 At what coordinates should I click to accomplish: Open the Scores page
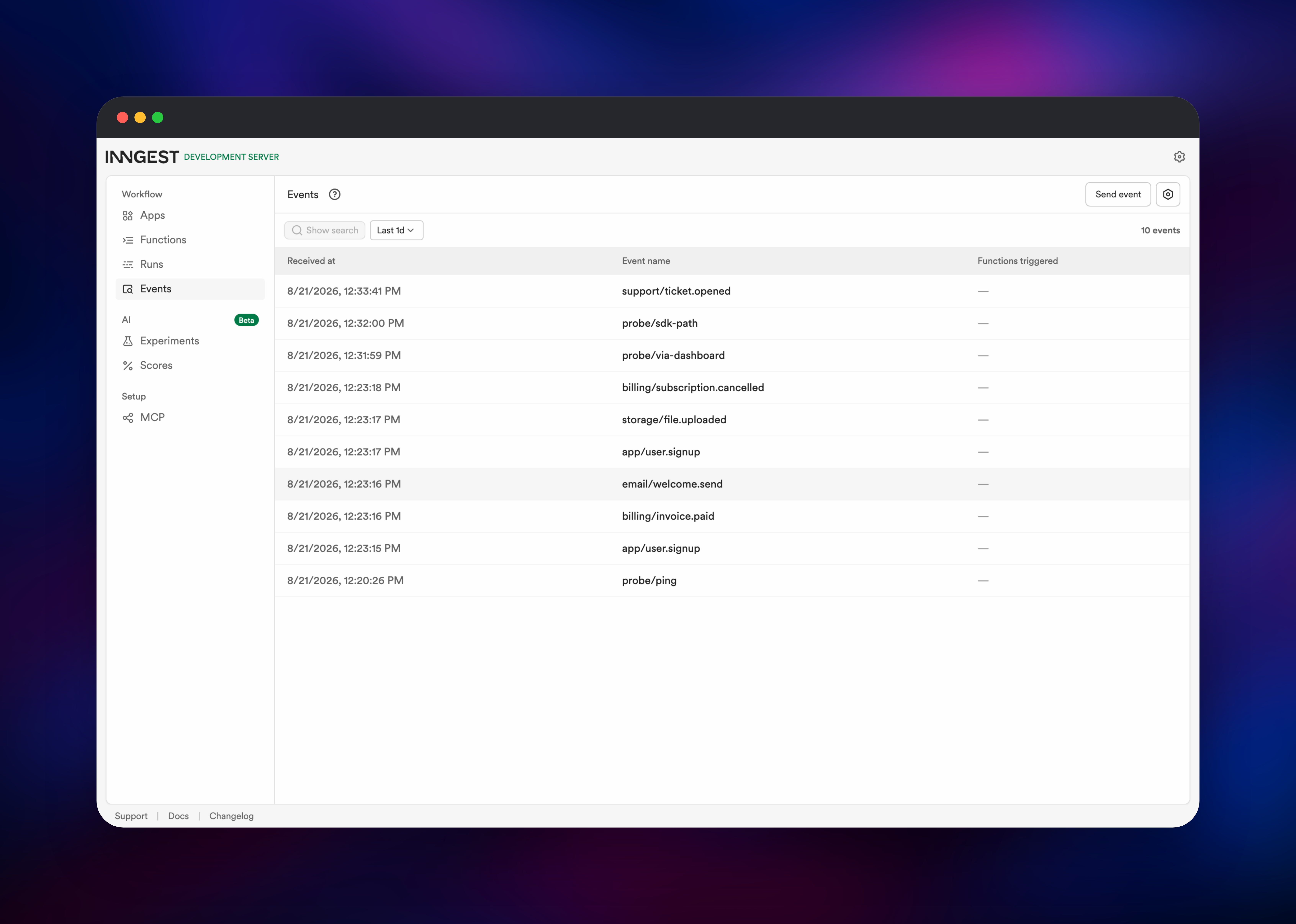coord(190,365)
